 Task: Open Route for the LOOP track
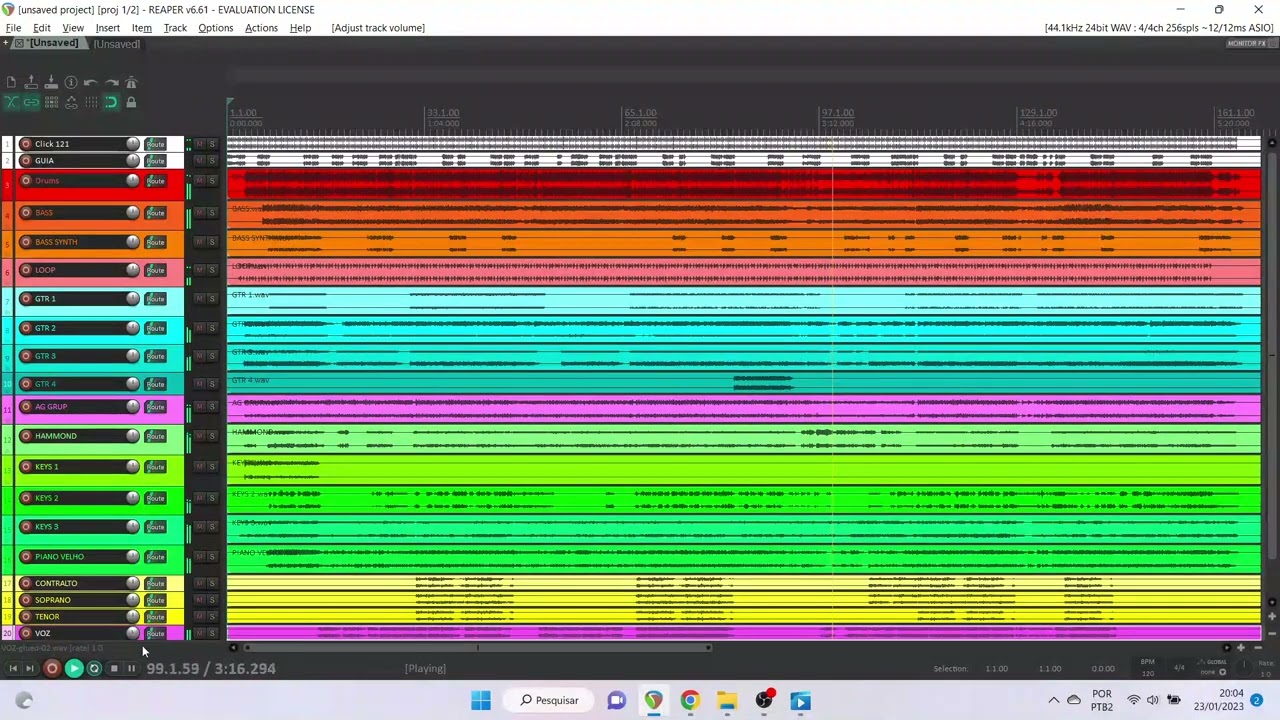point(155,270)
